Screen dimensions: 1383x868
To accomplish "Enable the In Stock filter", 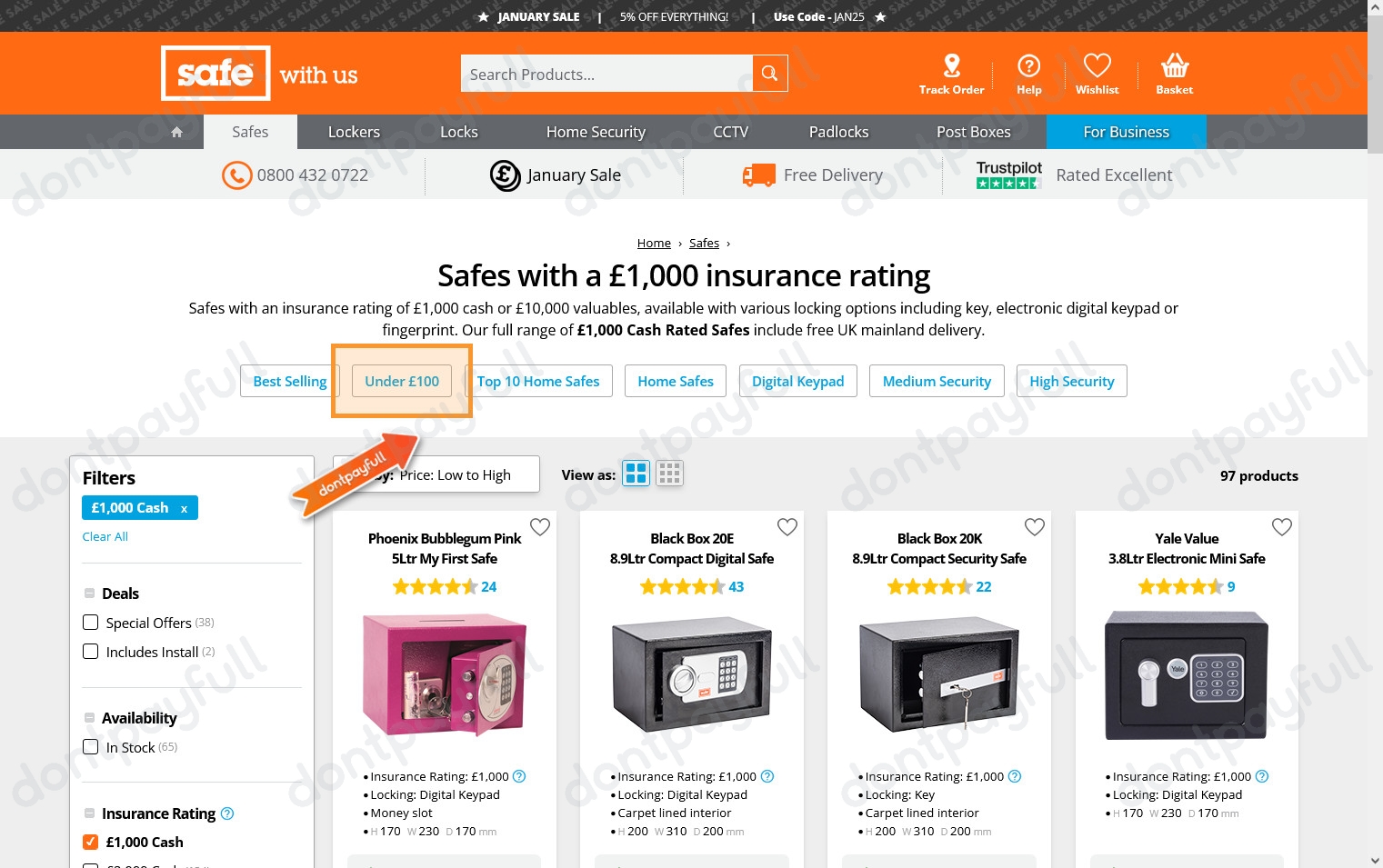I will (x=91, y=747).
